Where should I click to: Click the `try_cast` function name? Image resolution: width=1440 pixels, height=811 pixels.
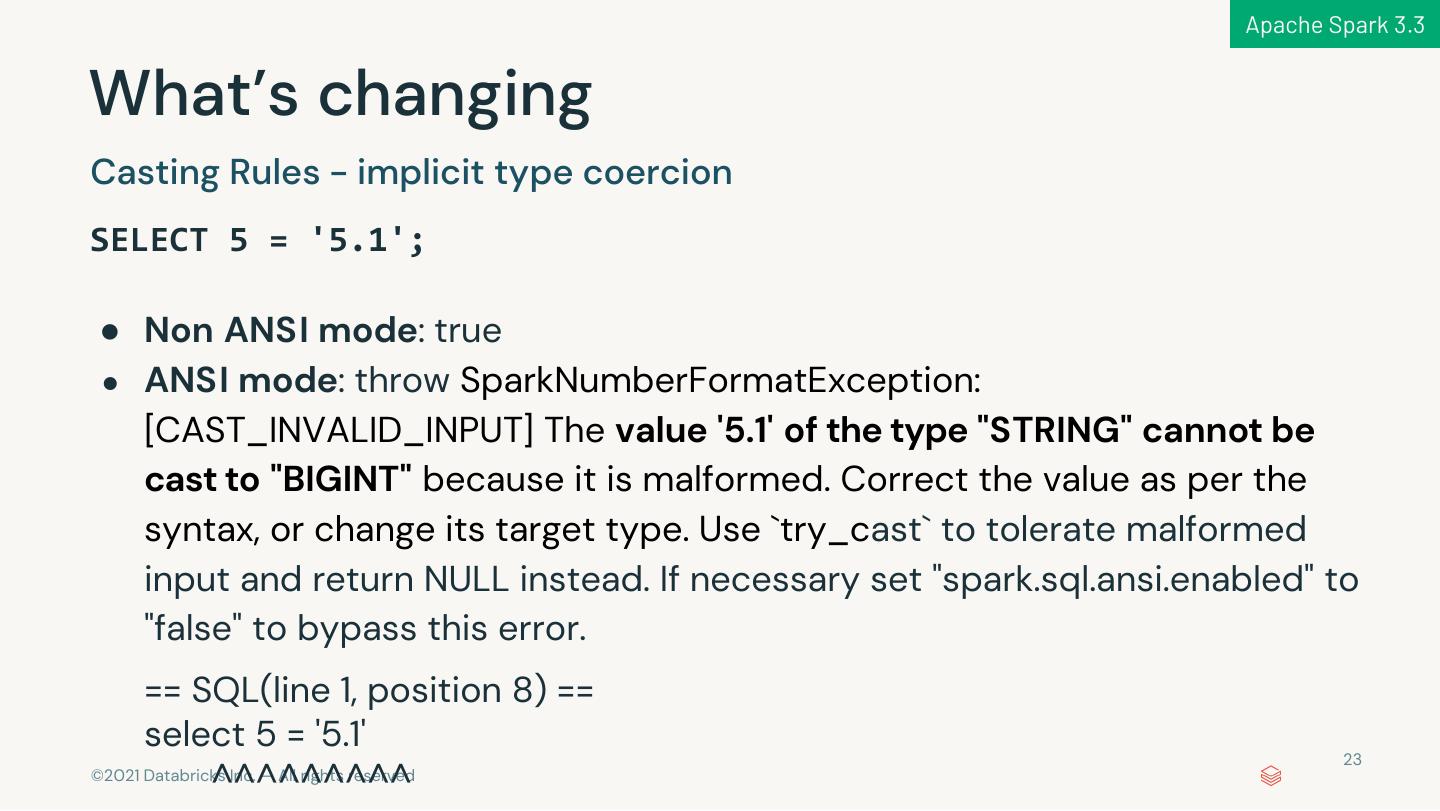pos(850,530)
